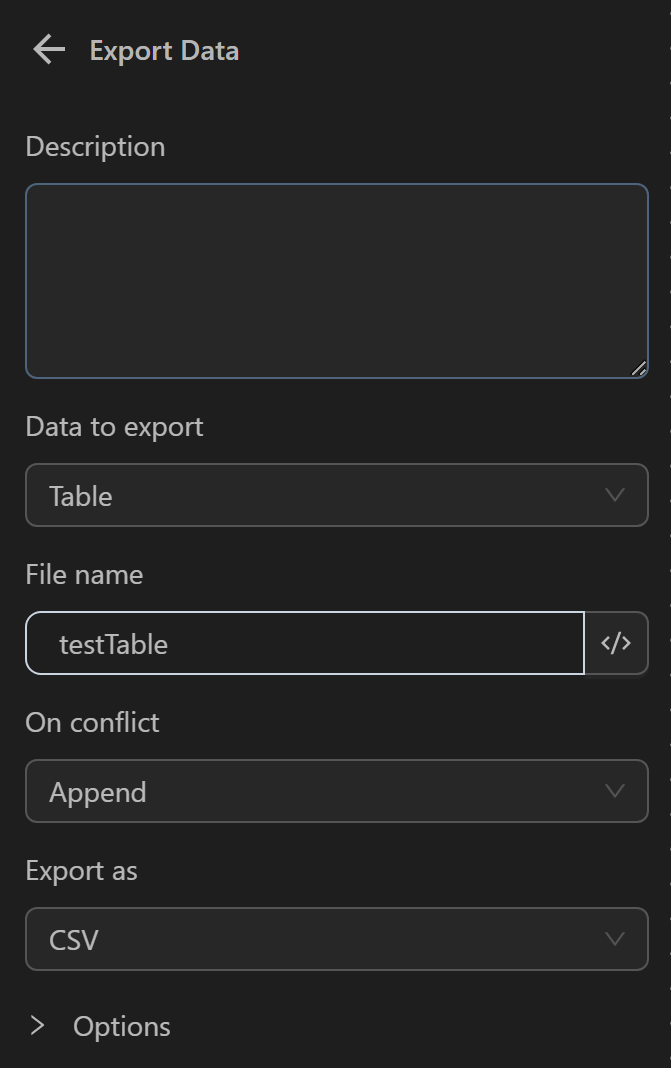Click the Description field label
Screen dimensions: 671x1068
95,146
